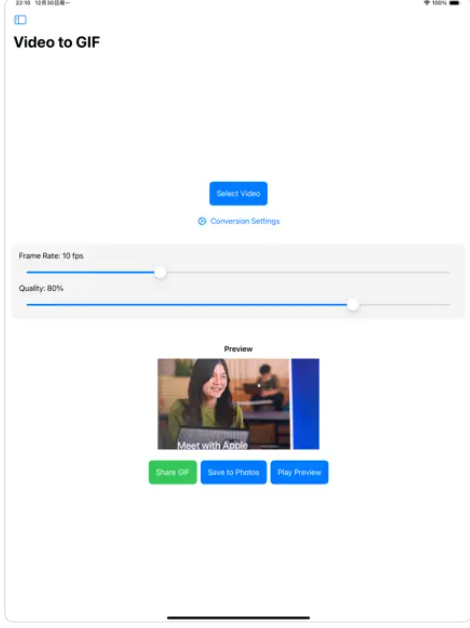The image size is (470, 628).
Task: Click the Video to GIF title
Action: tap(57, 42)
